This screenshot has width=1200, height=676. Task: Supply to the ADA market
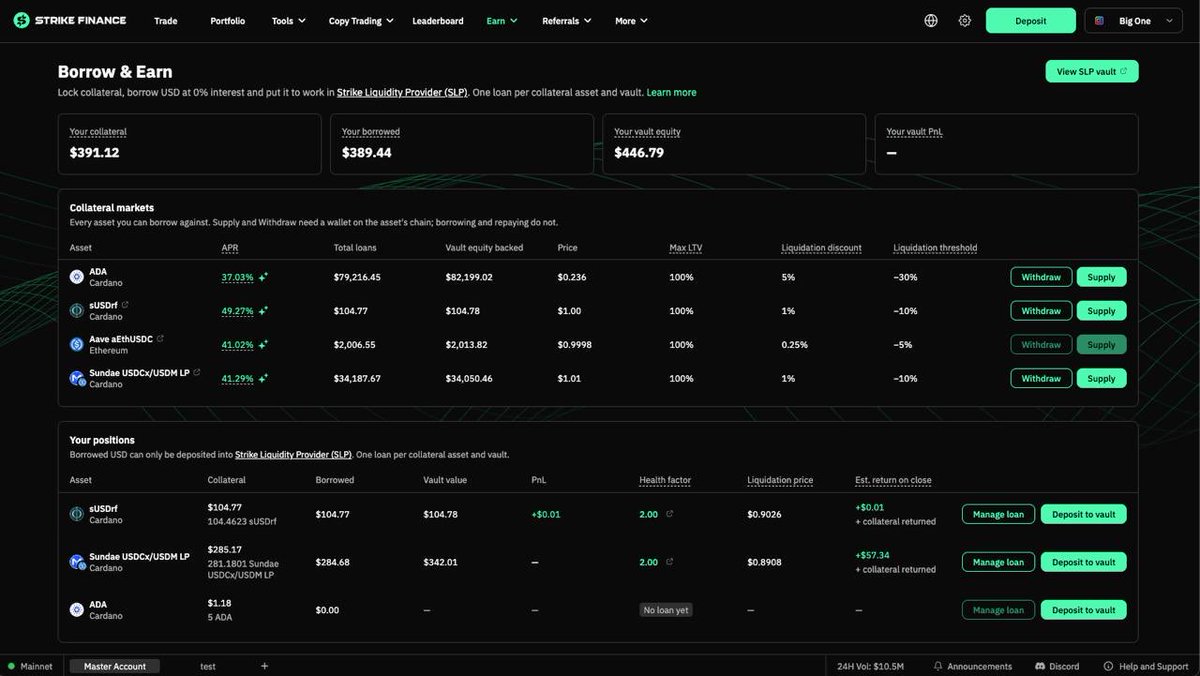tap(1101, 277)
